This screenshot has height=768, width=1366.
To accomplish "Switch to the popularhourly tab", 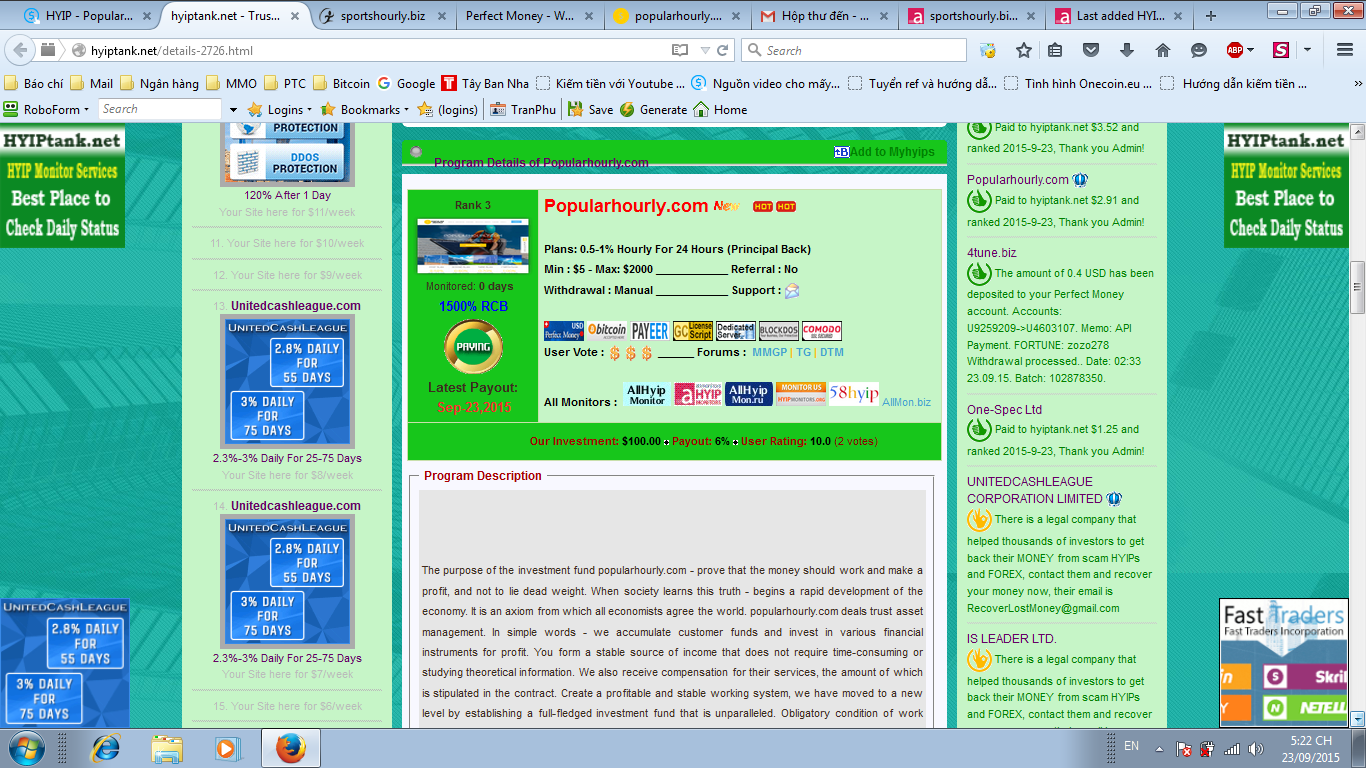I will tap(679, 16).
